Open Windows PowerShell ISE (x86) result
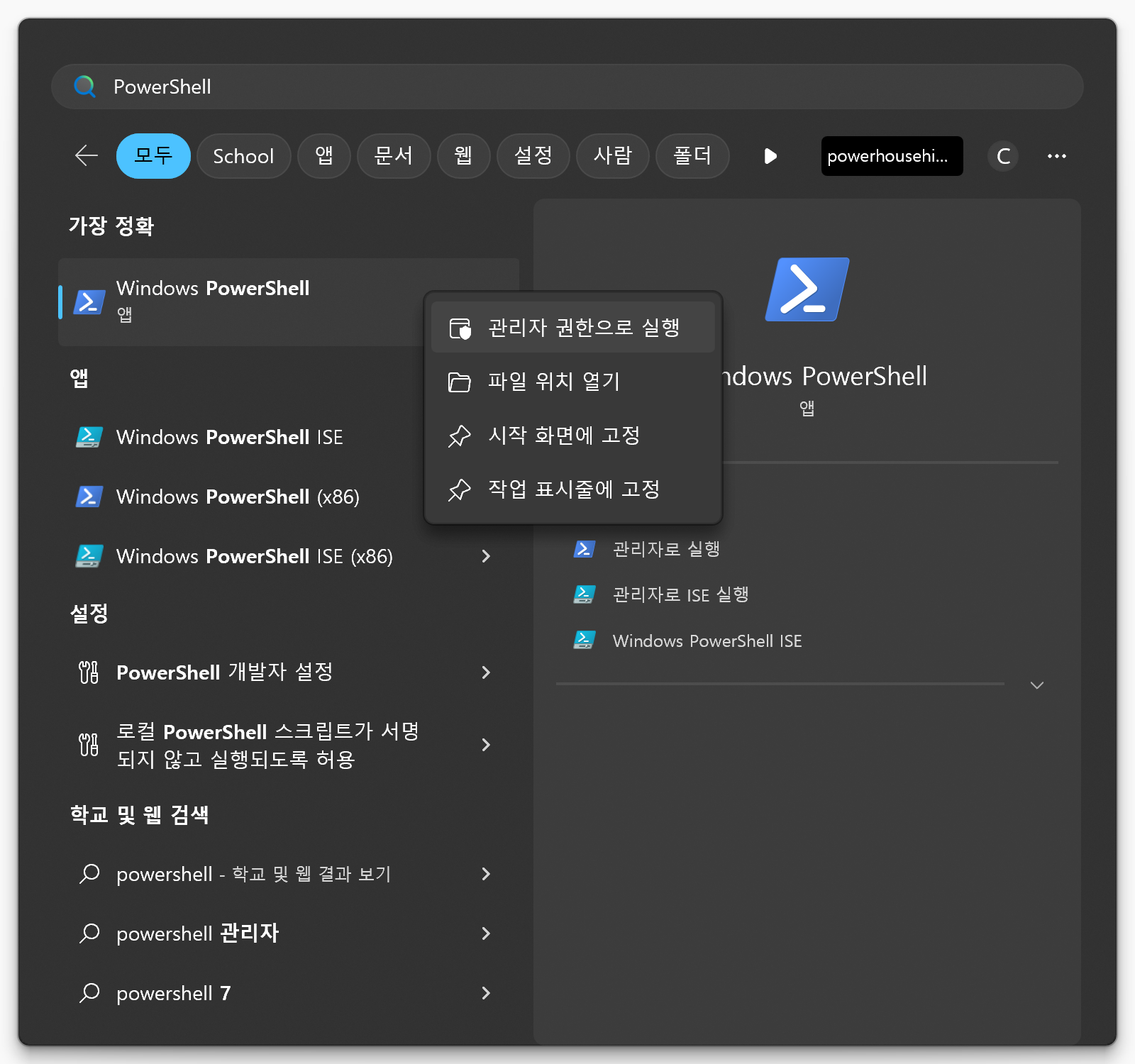This screenshot has width=1135, height=1064. 255,556
